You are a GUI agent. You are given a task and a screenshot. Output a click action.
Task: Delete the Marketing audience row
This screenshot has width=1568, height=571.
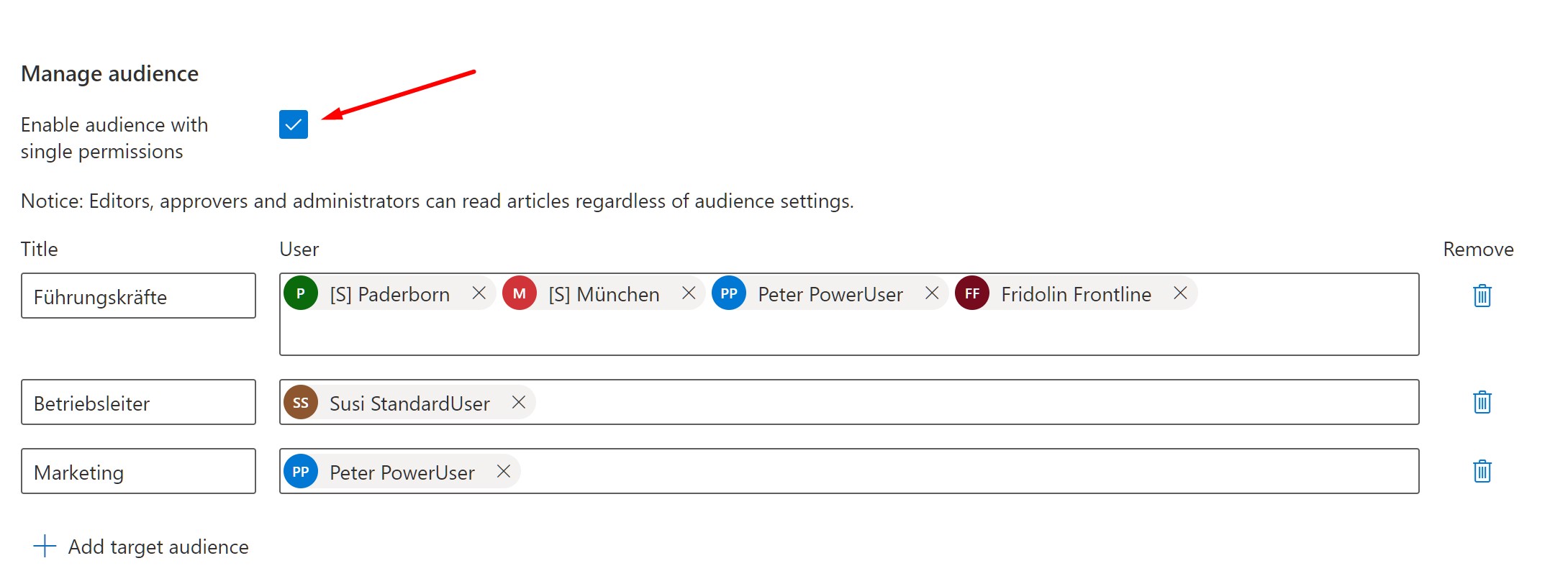point(1482,471)
